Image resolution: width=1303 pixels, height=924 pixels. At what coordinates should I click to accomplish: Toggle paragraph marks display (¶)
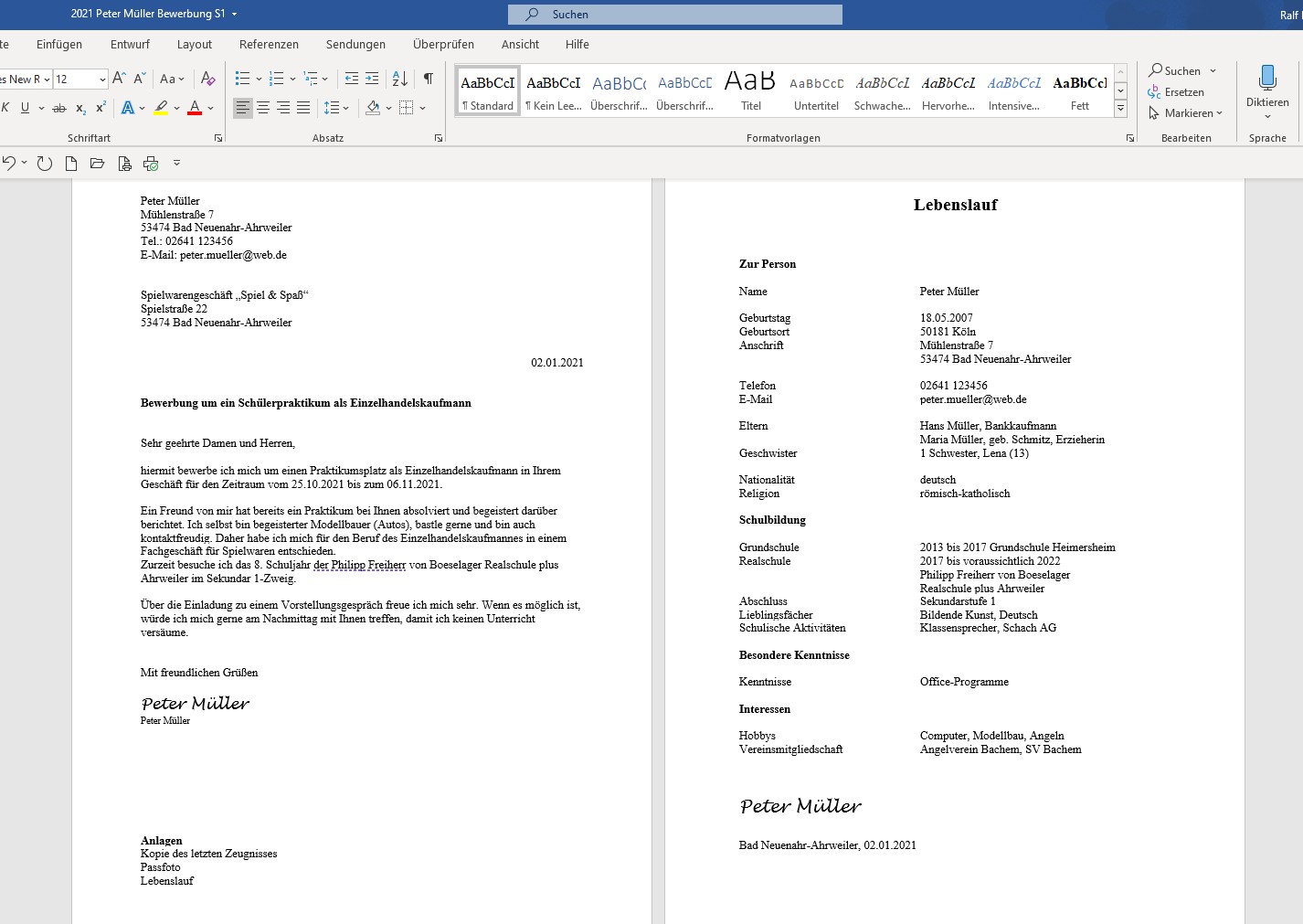coord(429,79)
